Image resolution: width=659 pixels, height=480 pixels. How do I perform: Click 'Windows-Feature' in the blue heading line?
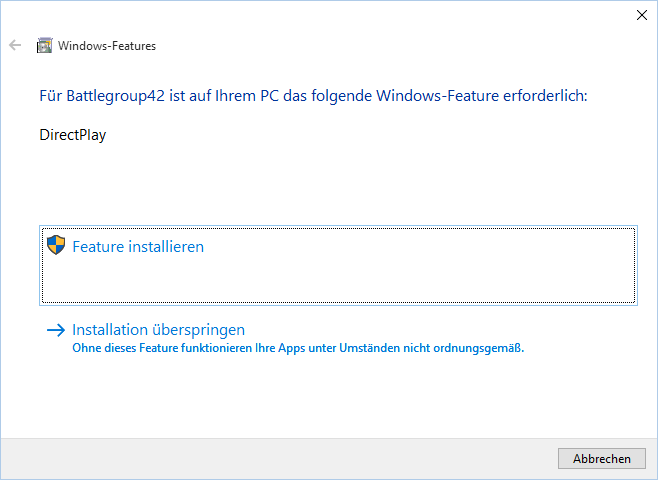click(437, 96)
